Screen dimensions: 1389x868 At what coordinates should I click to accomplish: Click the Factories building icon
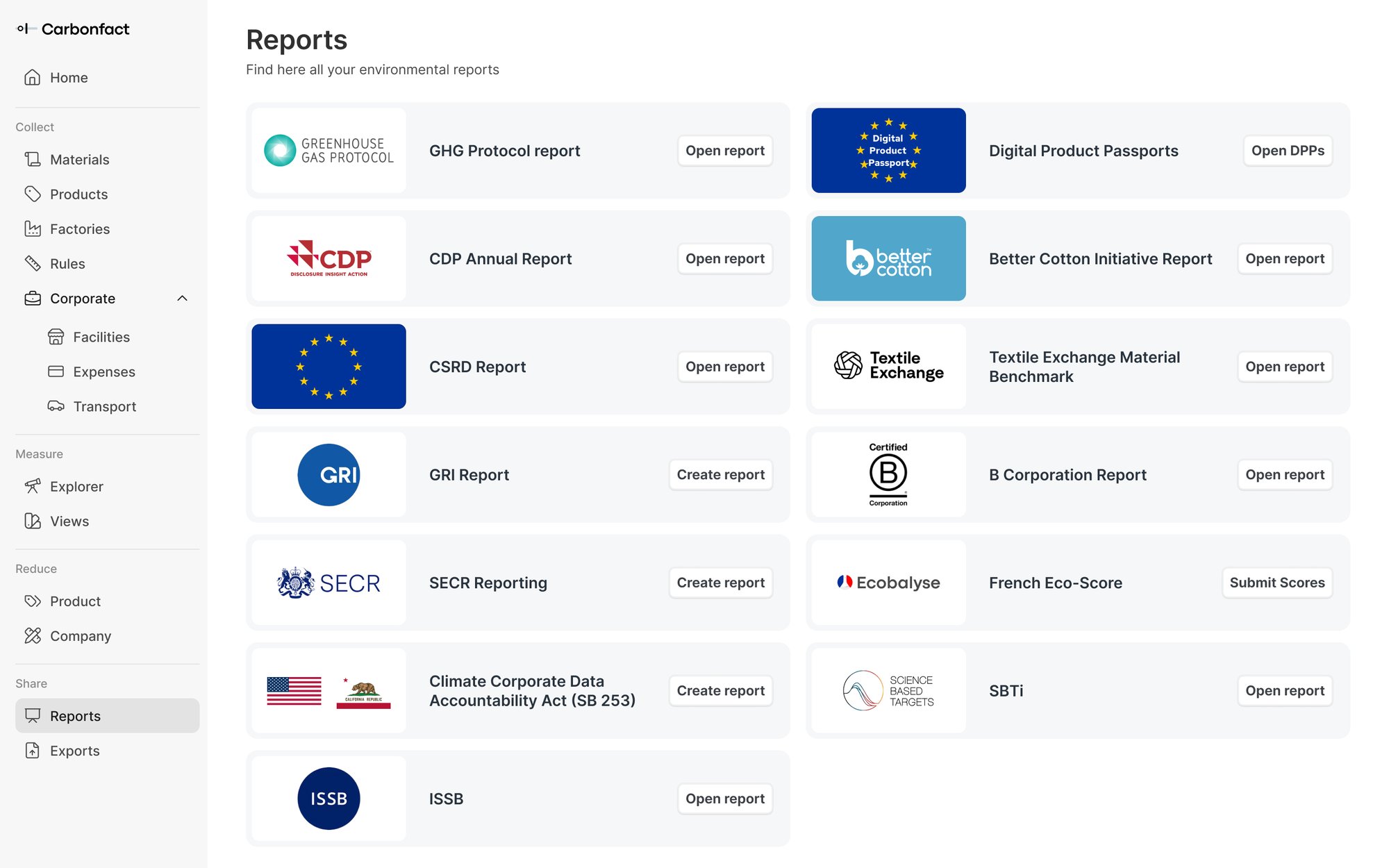pyautogui.click(x=32, y=228)
